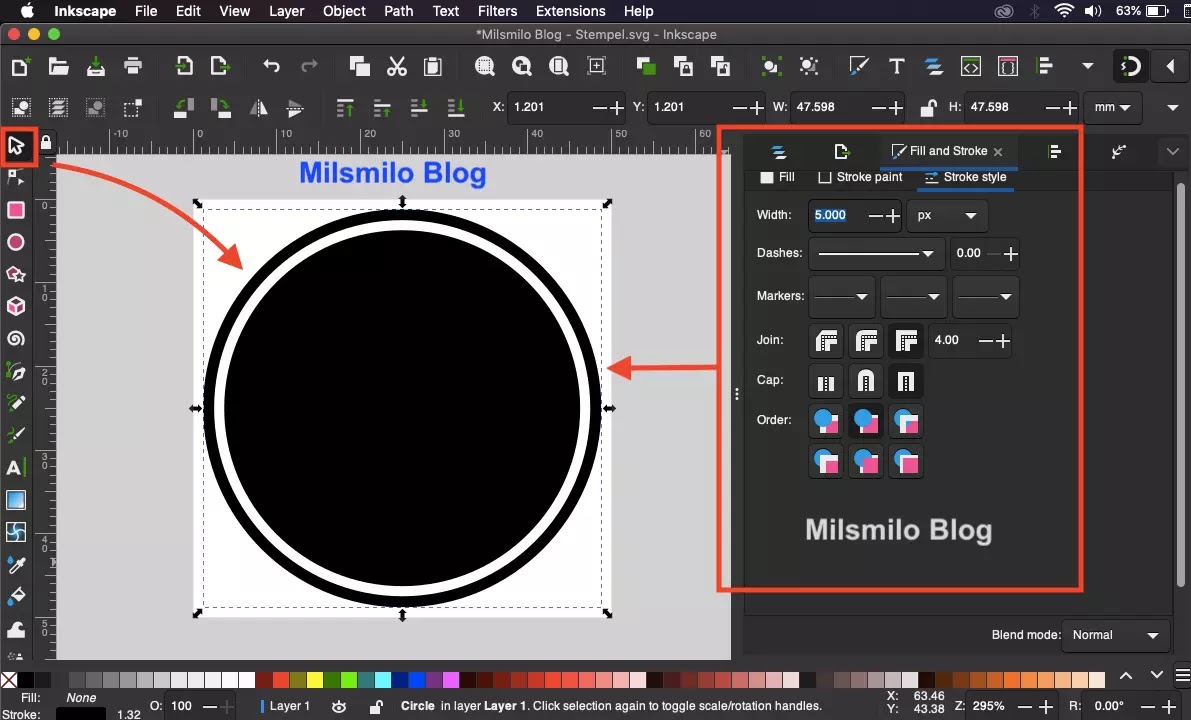The image size is (1191, 720).
Task: Select the Node edit tool
Action: point(16,178)
